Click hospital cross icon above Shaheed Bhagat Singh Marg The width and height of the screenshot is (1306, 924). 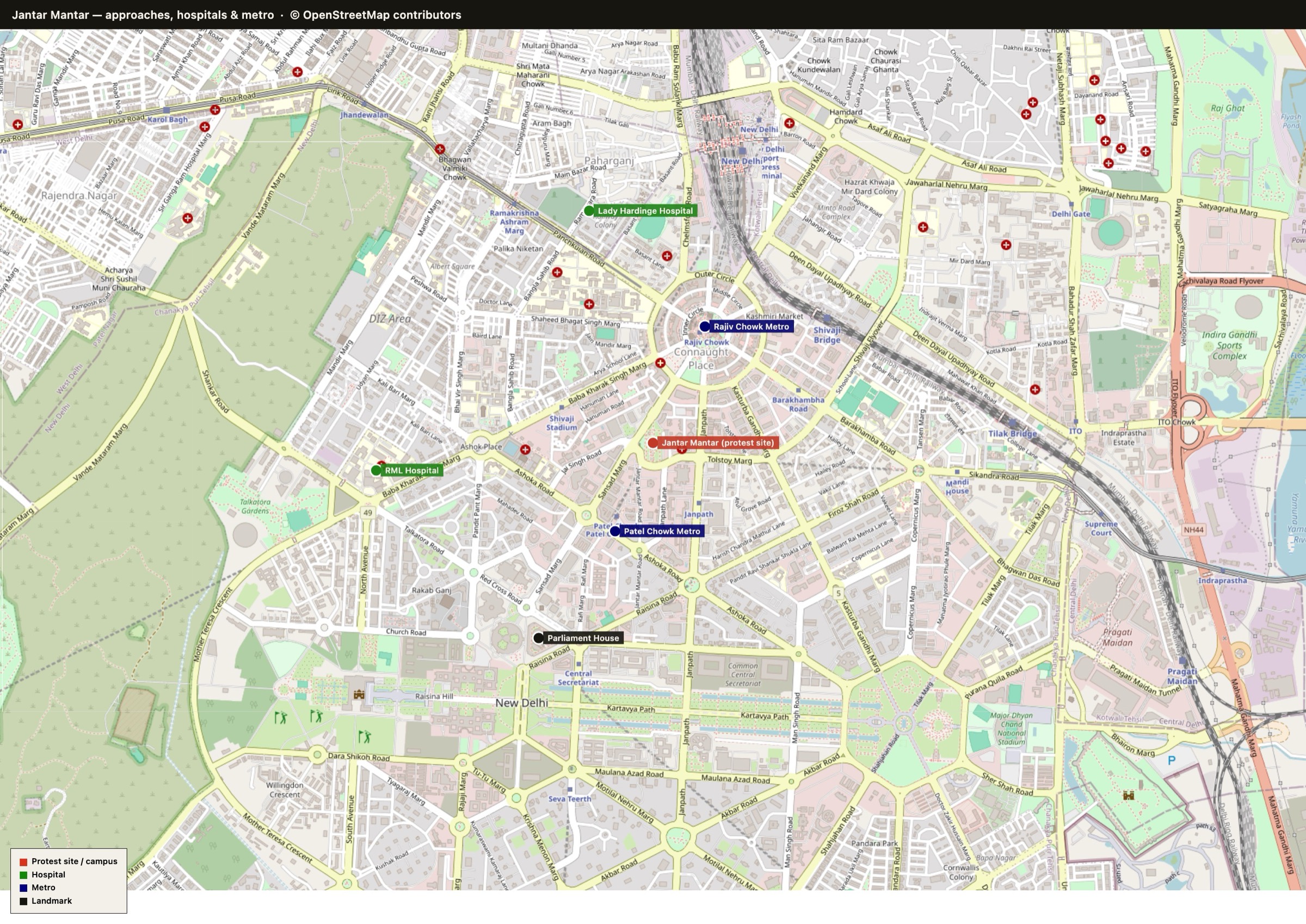[589, 305]
